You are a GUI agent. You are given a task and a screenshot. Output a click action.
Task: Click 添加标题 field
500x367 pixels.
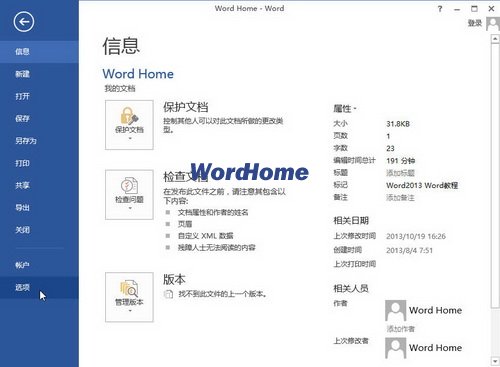[x=400, y=173]
